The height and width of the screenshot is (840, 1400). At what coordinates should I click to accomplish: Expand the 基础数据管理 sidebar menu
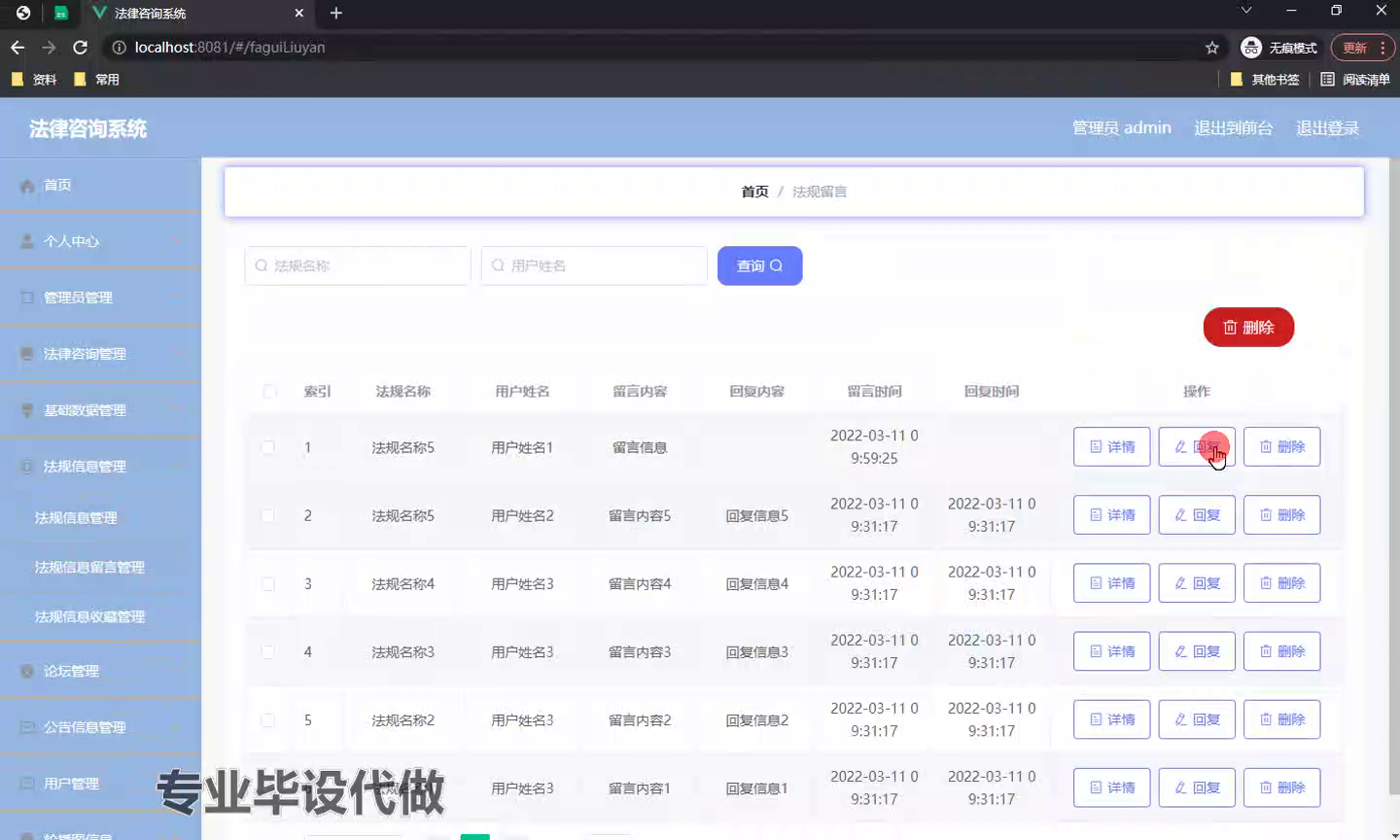click(100, 410)
